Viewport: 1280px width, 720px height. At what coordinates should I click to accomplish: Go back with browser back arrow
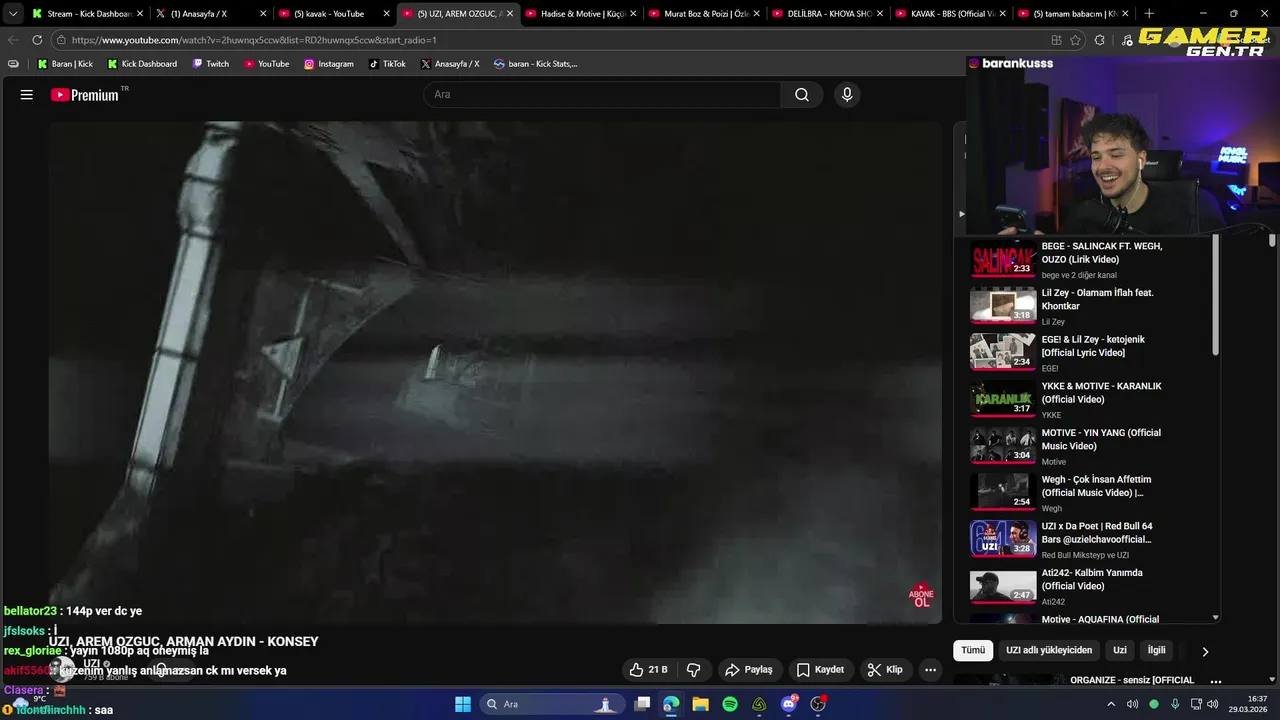(x=13, y=40)
